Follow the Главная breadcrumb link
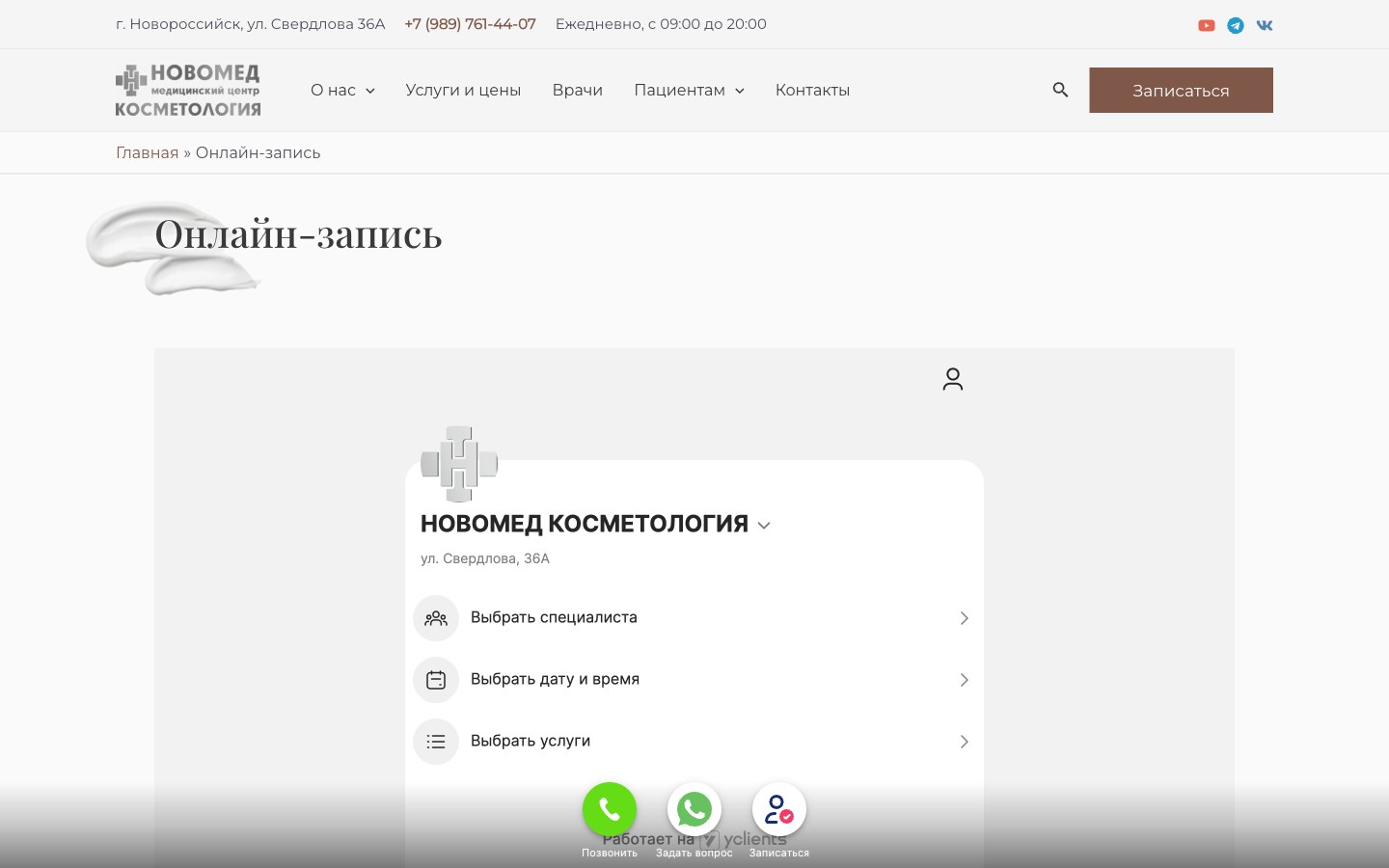The height and width of the screenshot is (868, 1389). click(147, 152)
